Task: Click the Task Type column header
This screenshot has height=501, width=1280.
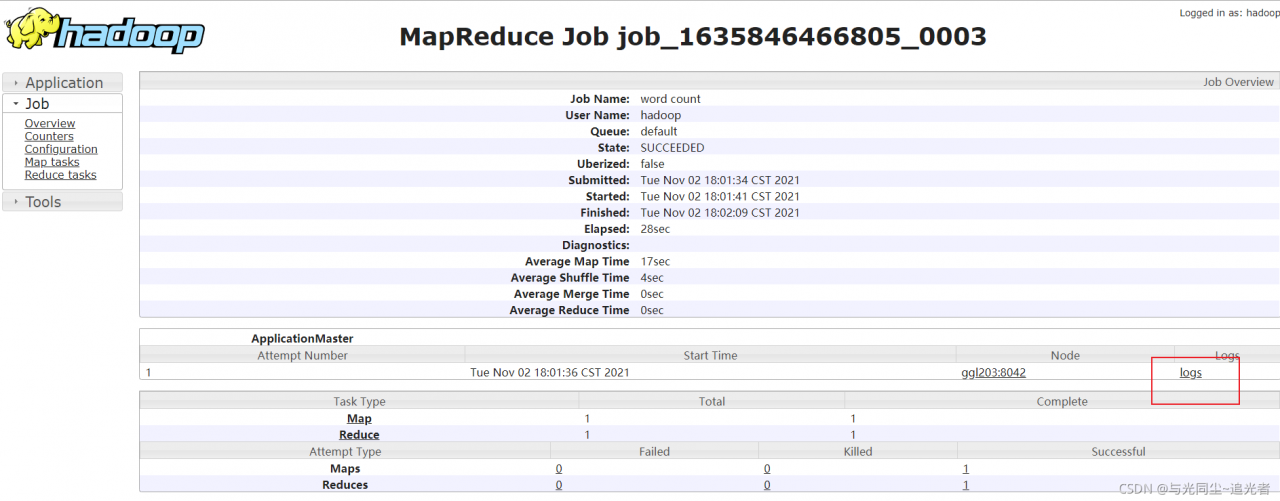Action: [359, 402]
